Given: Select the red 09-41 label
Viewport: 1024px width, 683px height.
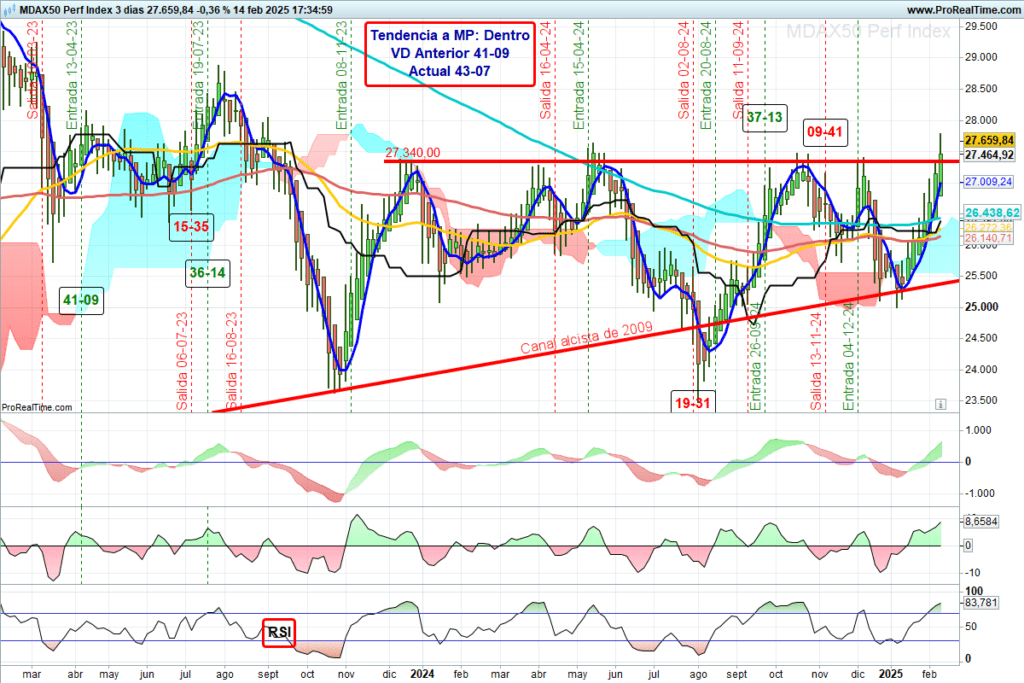Looking at the screenshot, I should [826, 132].
